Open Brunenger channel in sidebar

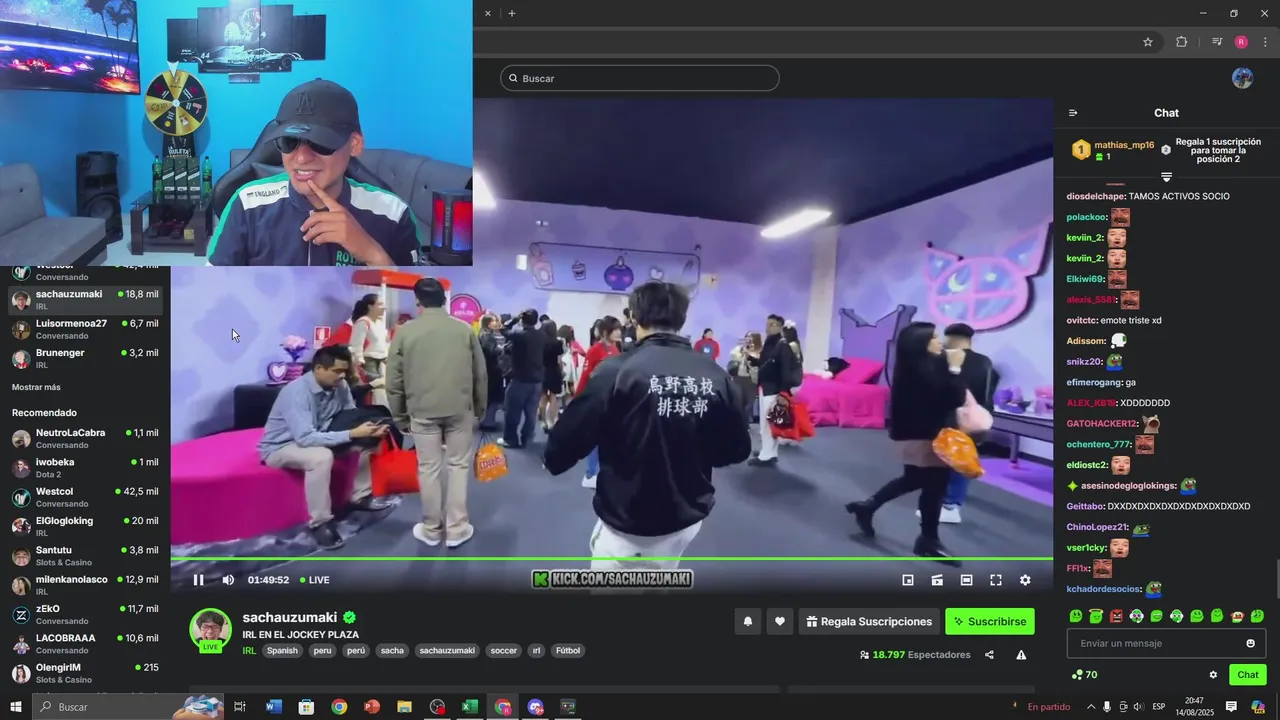[x=85, y=358]
